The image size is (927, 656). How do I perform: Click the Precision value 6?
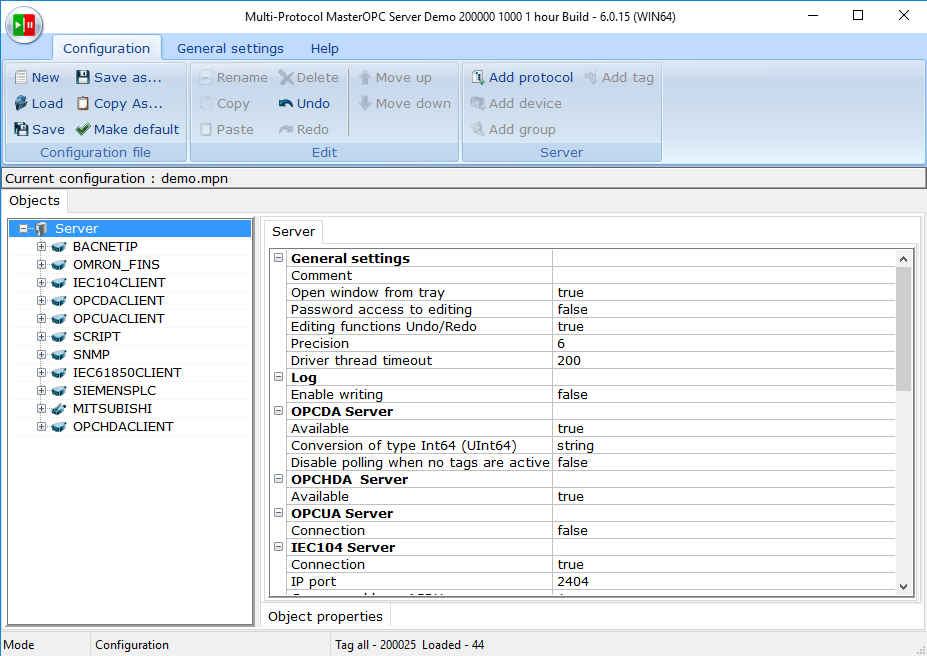click(561, 343)
